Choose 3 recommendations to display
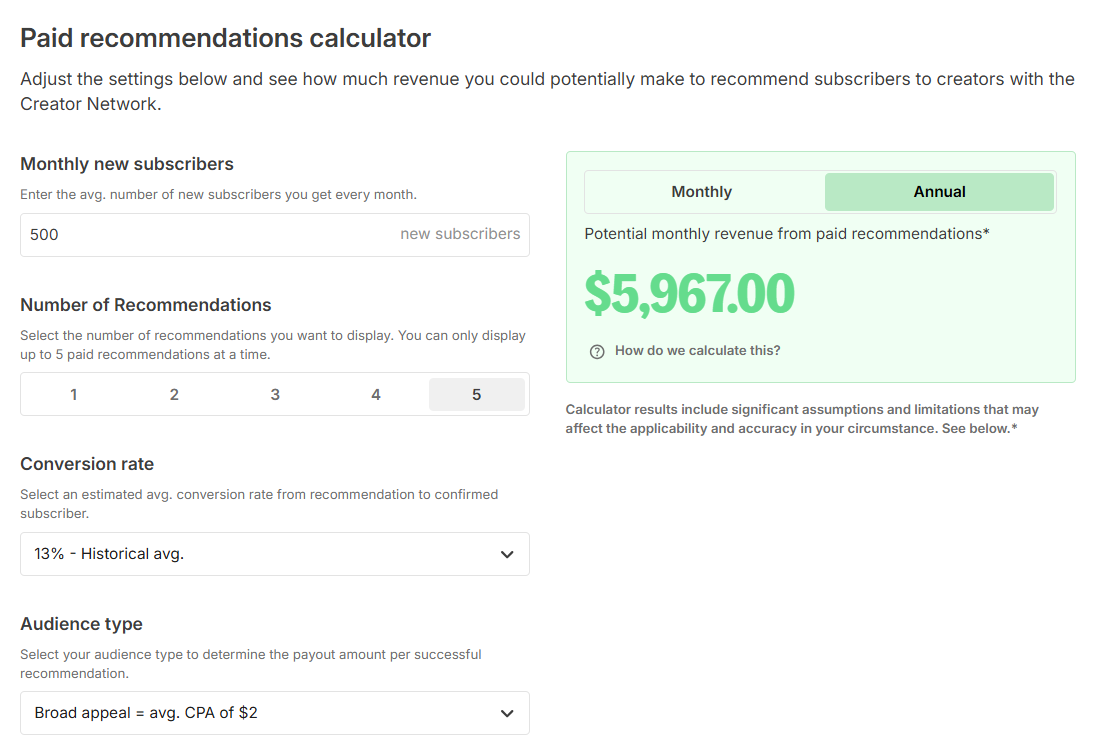Image resolution: width=1110 pixels, height=751 pixels. (x=275, y=395)
